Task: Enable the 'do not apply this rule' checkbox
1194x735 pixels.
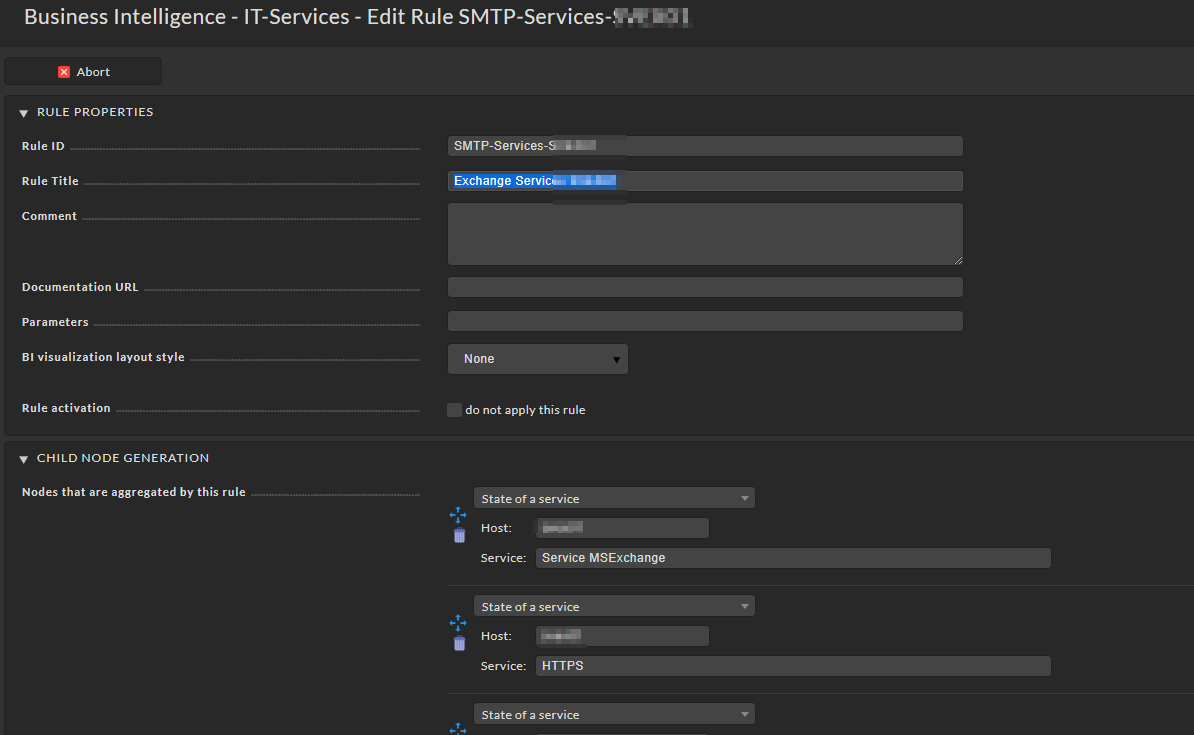Action: (455, 410)
